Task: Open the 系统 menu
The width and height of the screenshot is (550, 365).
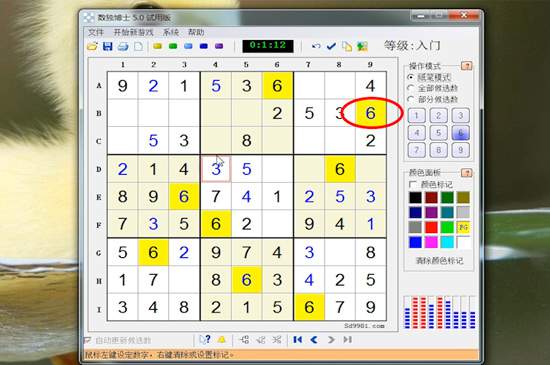Action: (171, 33)
